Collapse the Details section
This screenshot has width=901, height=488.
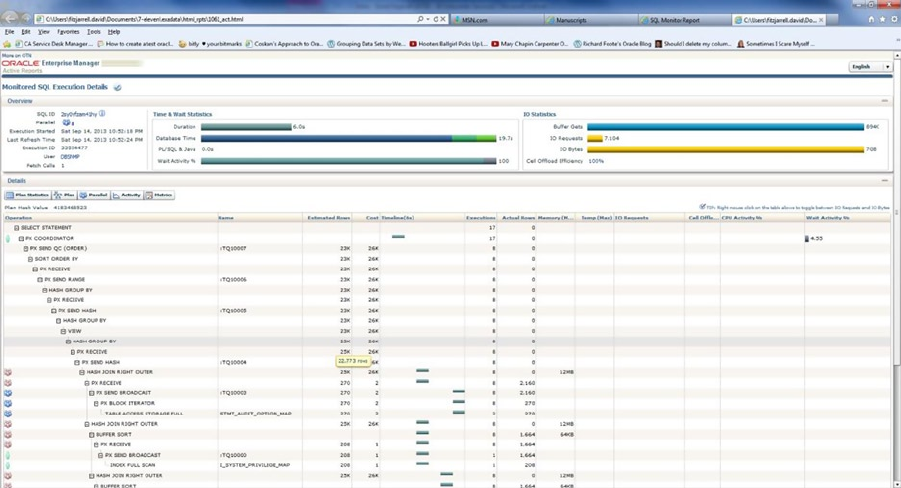click(884, 180)
